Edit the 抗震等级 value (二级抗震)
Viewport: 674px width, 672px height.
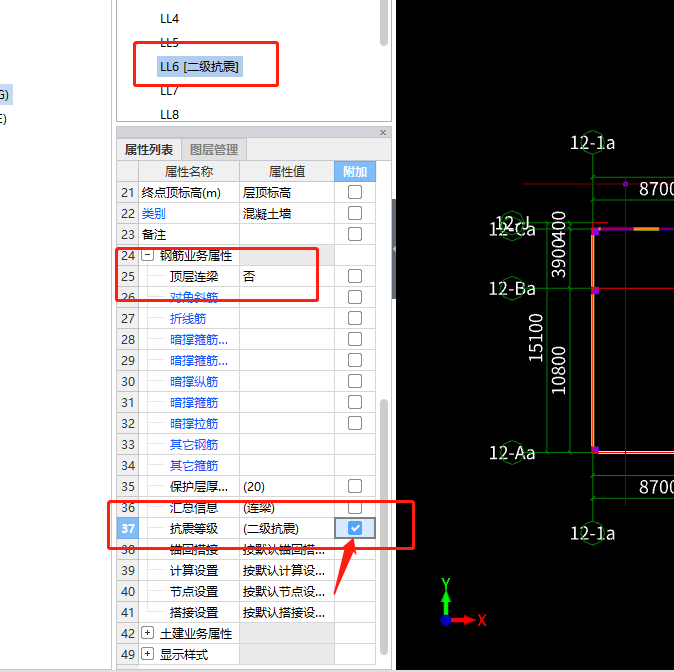[x=287, y=528]
